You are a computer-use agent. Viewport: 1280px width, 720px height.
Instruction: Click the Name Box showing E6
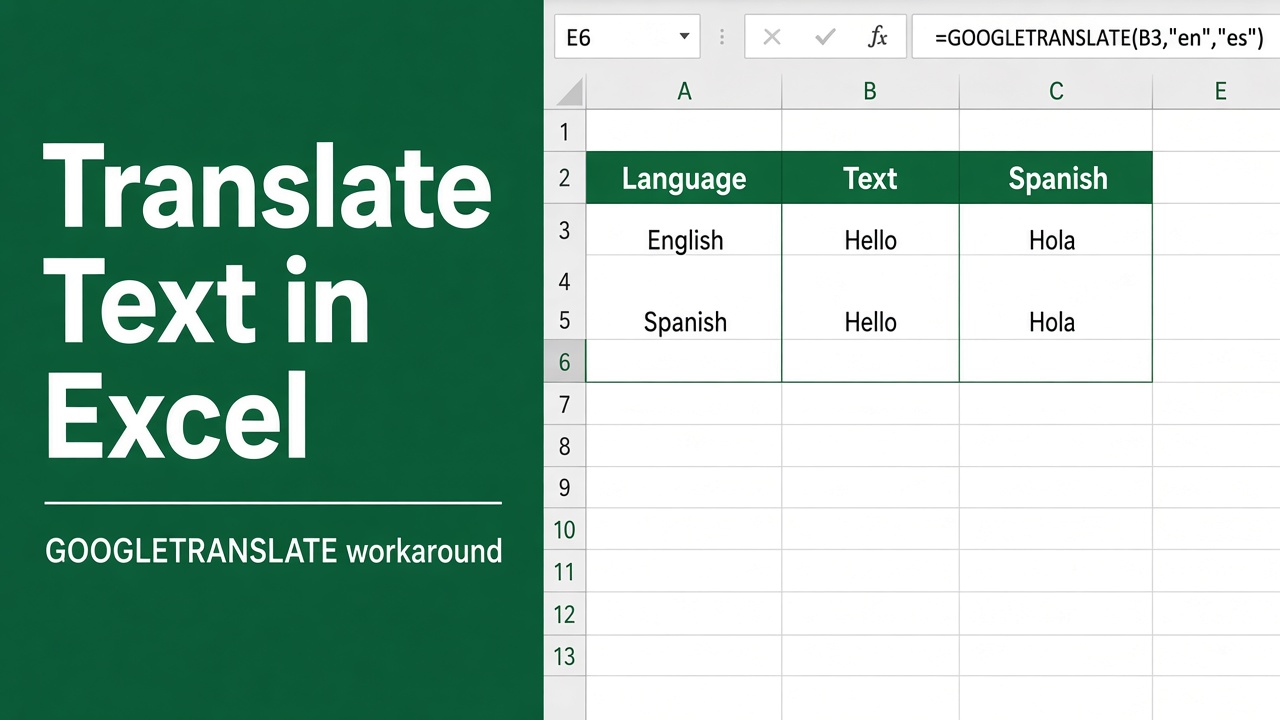[x=629, y=38]
